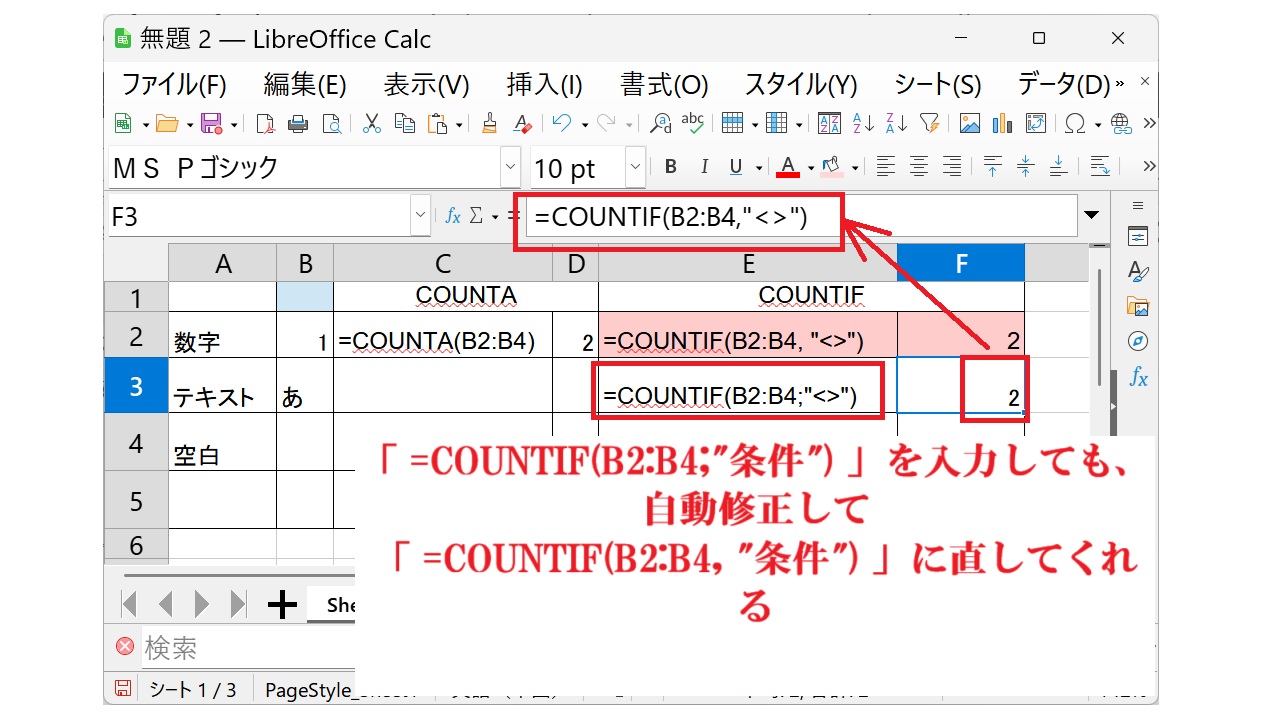
Task: Activate the Clone Formatting paintbrush
Action: pos(489,123)
